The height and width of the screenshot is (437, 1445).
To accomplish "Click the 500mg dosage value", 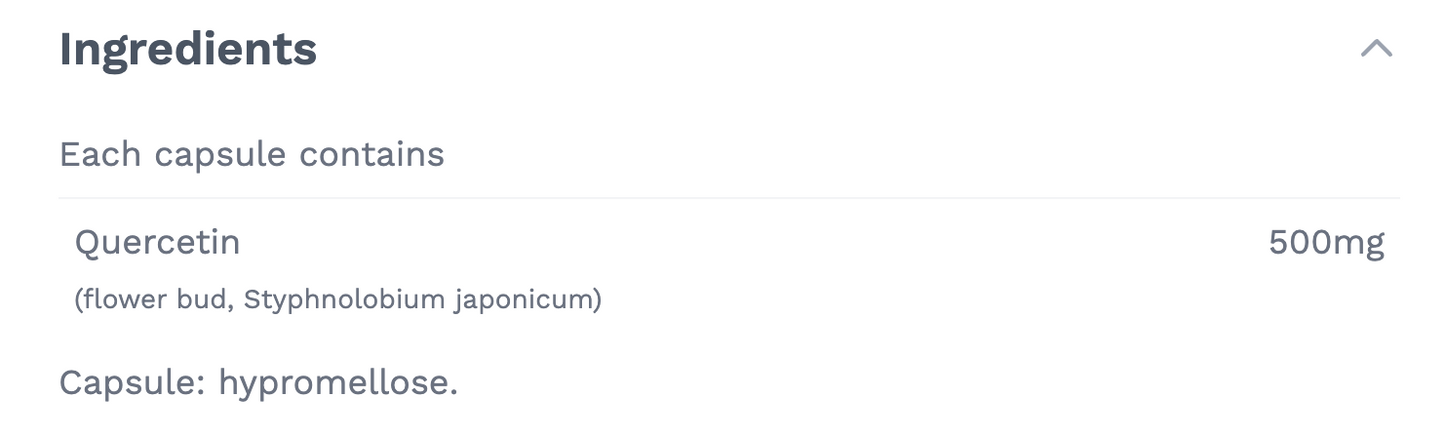I will tap(1326, 242).
